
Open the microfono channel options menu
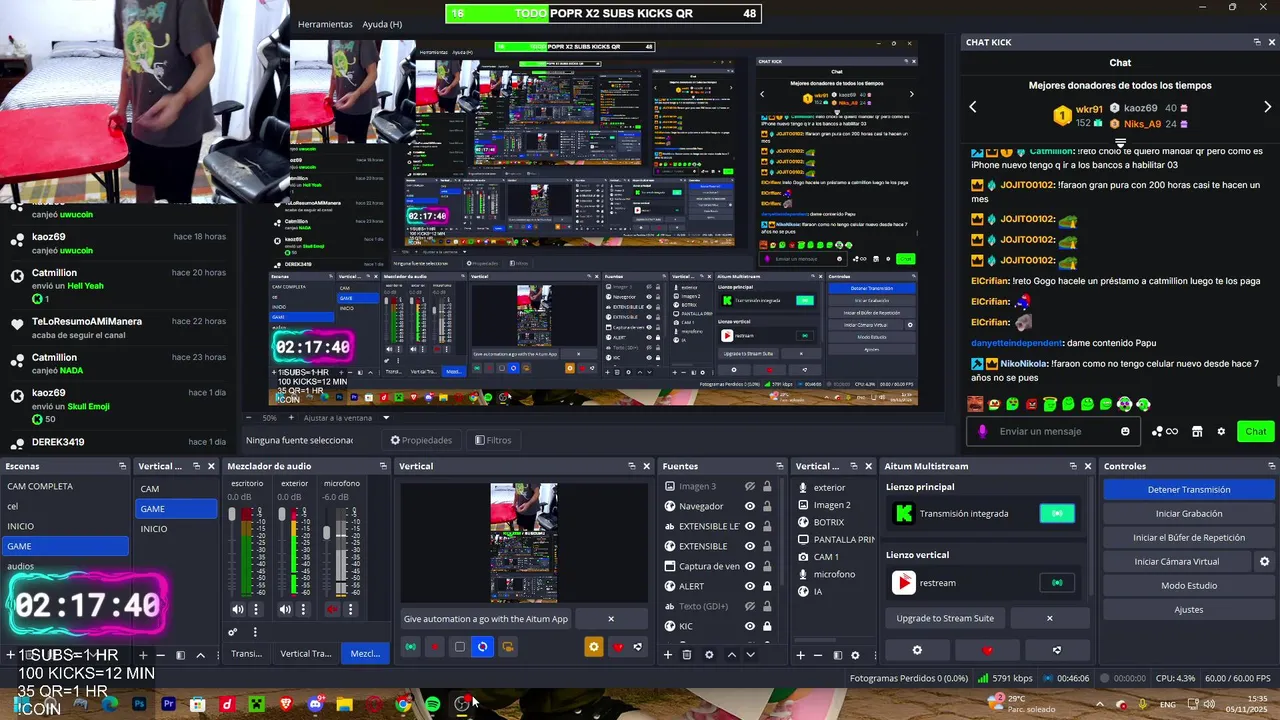pyautogui.click(x=351, y=609)
